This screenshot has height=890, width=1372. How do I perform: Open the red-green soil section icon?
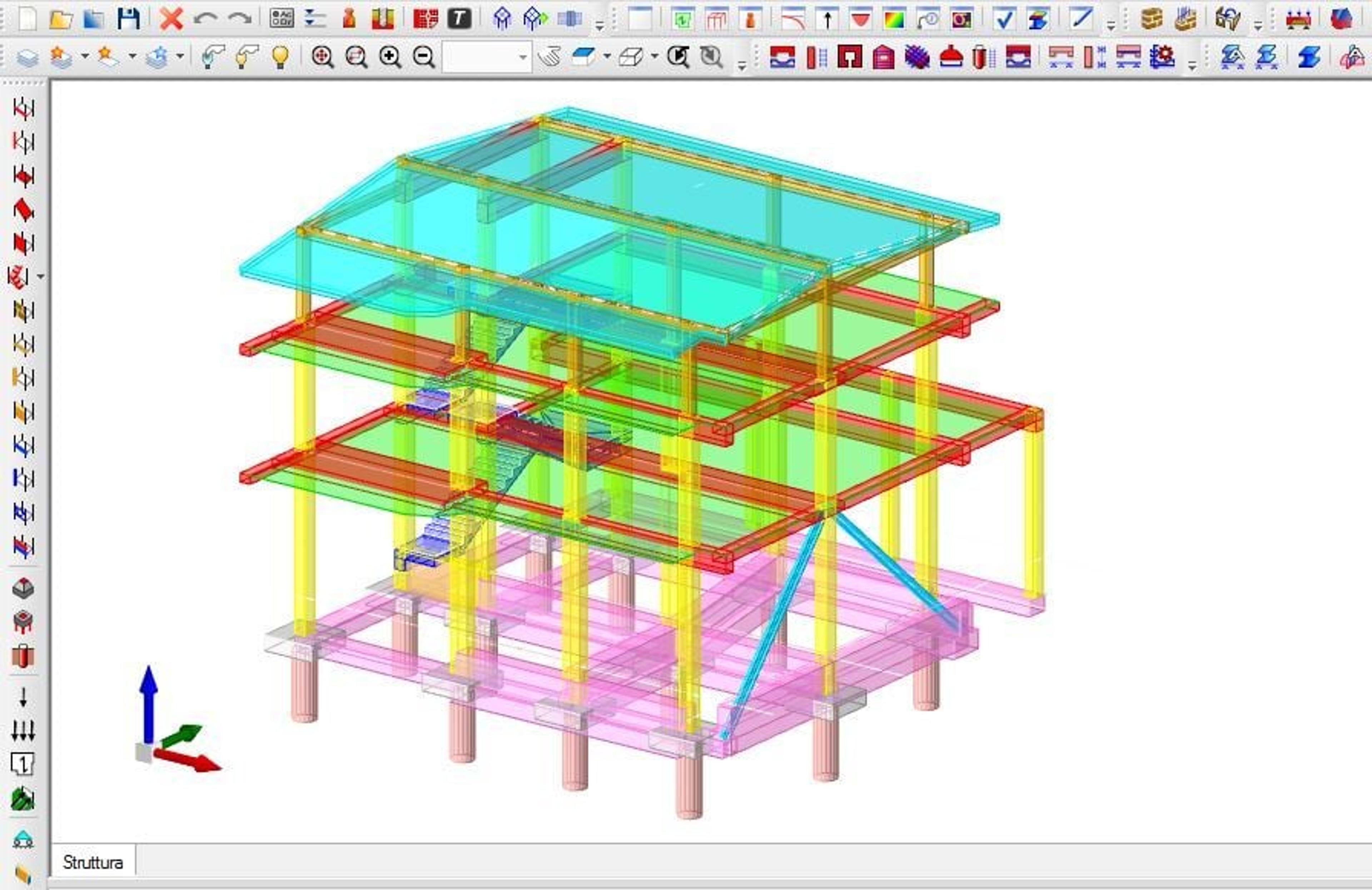382,19
